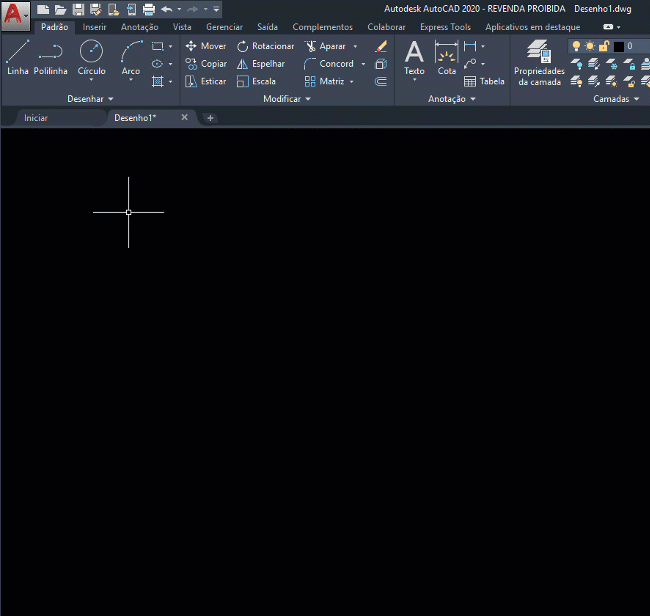Undo the last action

pos(167,9)
